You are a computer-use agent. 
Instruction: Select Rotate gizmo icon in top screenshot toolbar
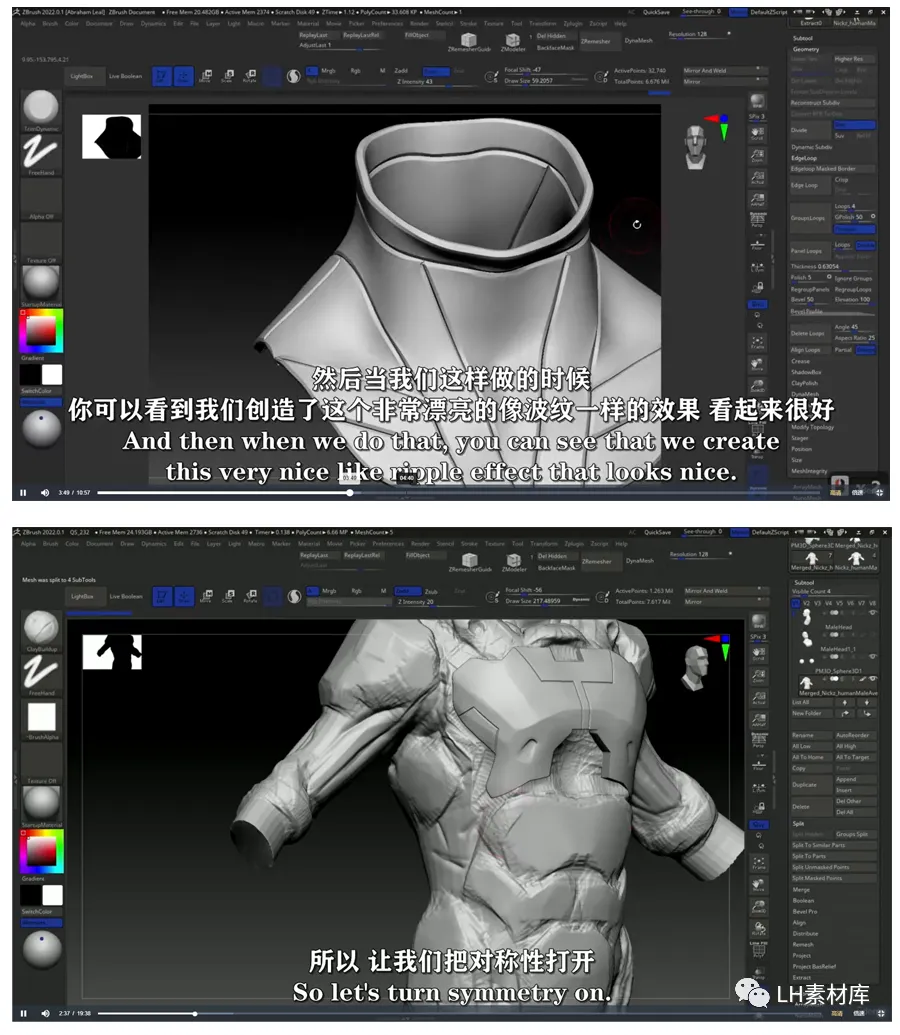click(x=250, y=77)
